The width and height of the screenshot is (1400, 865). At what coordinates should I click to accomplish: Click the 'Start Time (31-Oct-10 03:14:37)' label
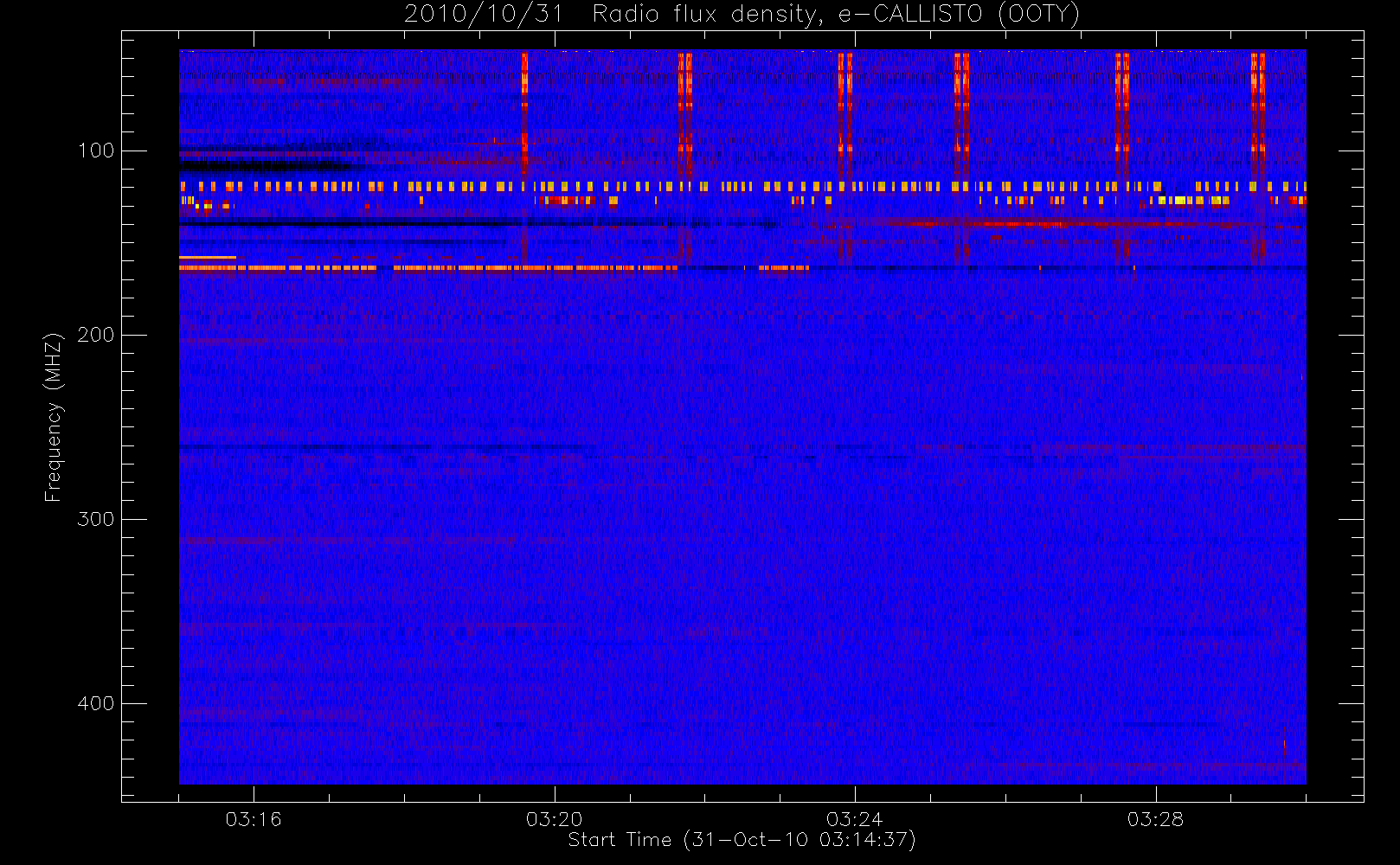742,840
